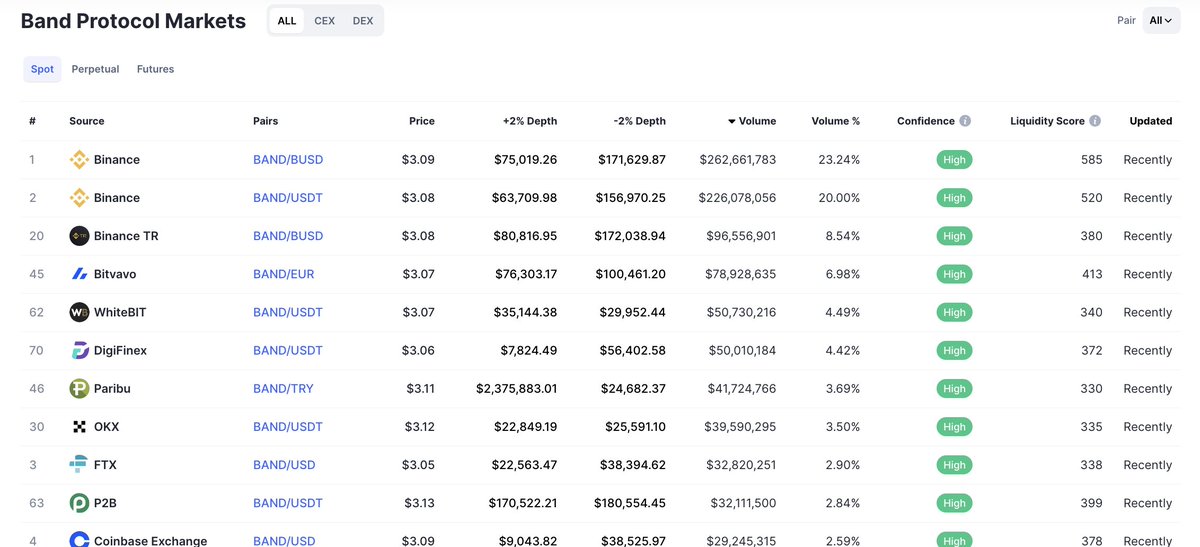Viewport: 1200px width, 547px height.
Task: Click the $180,554.45 depth value
Action: 632,503
